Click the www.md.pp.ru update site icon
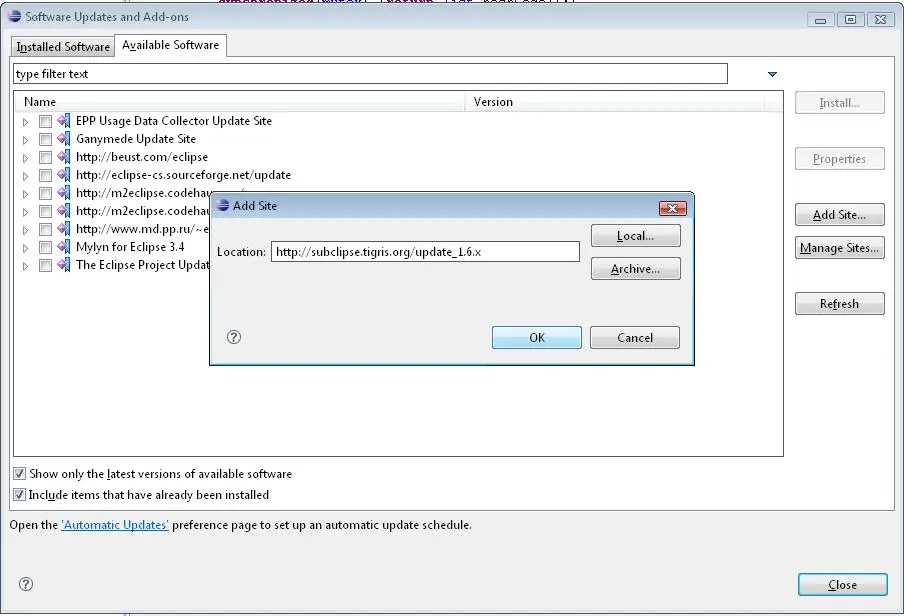This screenshot has height=616, width=904. pyautogui.click(x=64, y=229)
